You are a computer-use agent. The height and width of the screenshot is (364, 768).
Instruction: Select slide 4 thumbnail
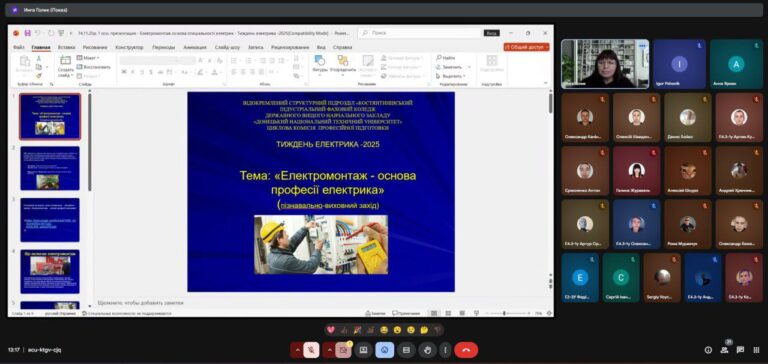pyautogui.click(x=50, y=271)
